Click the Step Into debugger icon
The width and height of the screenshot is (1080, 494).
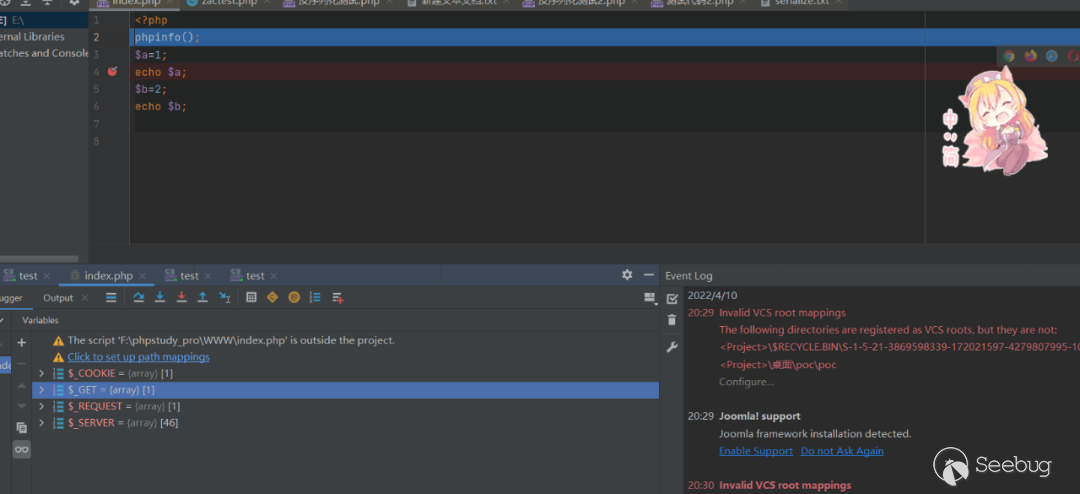(160, 298)
